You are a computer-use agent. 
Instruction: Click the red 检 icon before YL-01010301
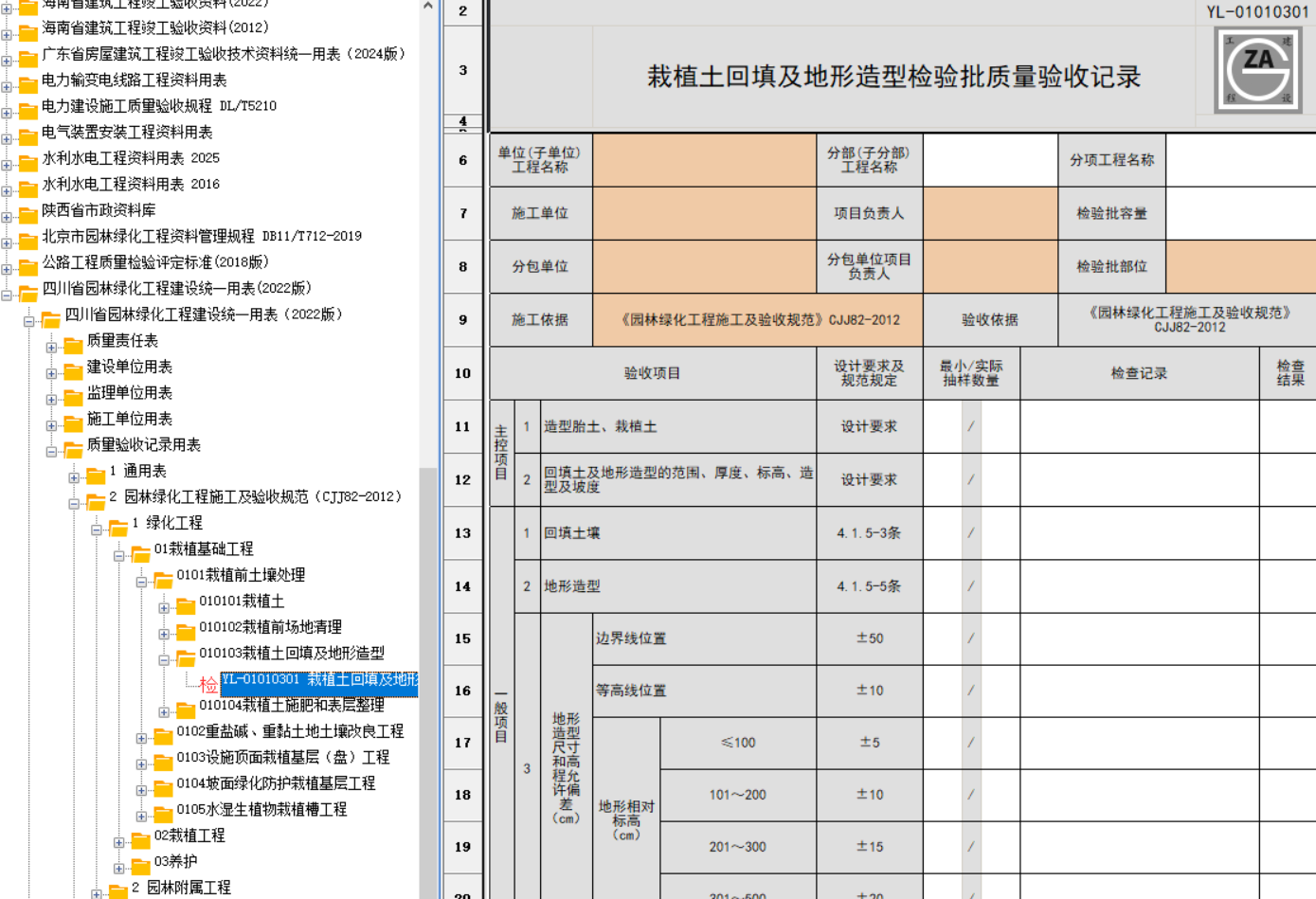click(x=208, y=684)
